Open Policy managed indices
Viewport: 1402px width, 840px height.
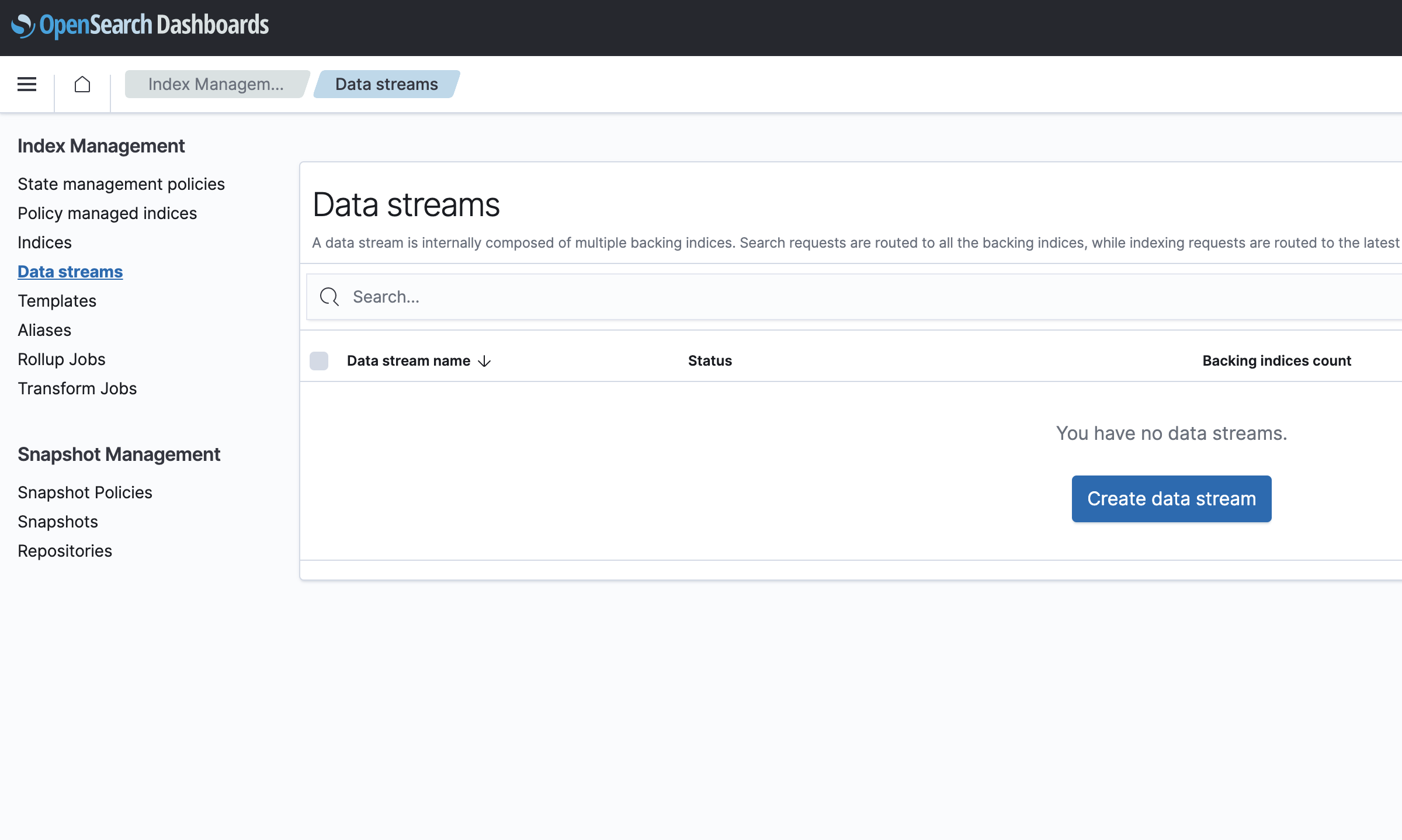(x=107, y=213)
